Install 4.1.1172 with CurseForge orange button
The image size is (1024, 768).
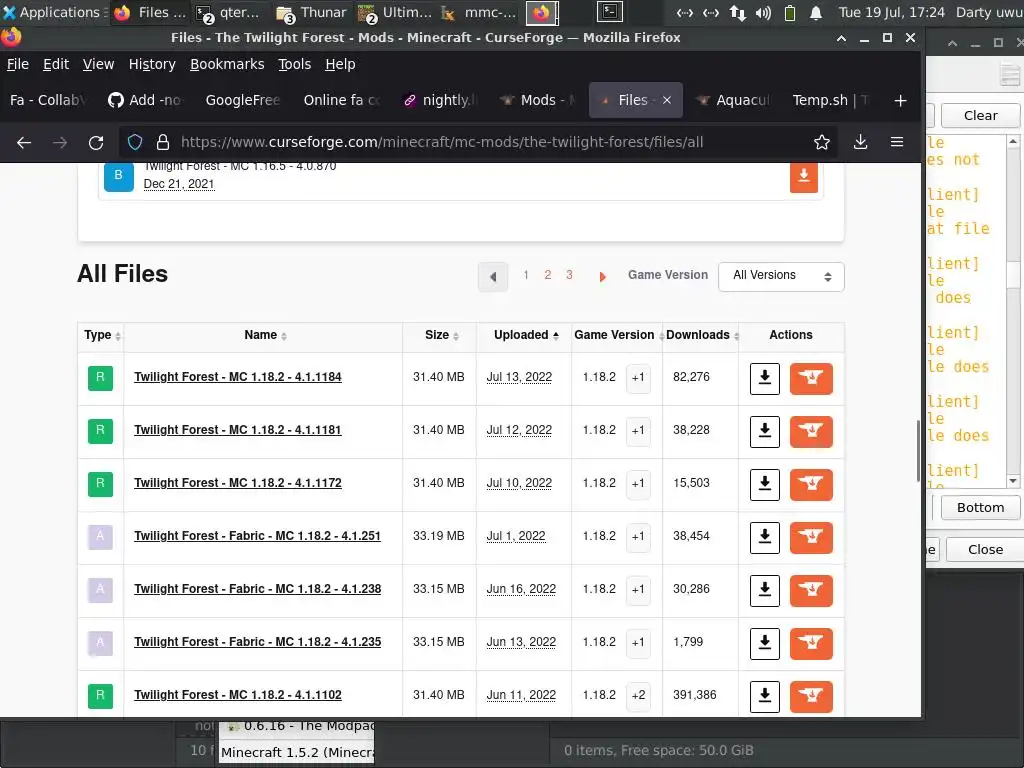pos(811,485)
